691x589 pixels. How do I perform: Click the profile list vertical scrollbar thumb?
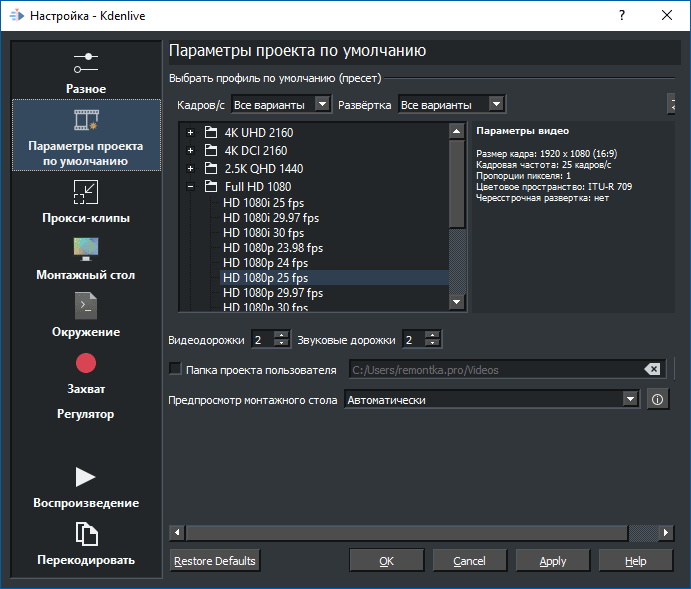pos(457,184)
